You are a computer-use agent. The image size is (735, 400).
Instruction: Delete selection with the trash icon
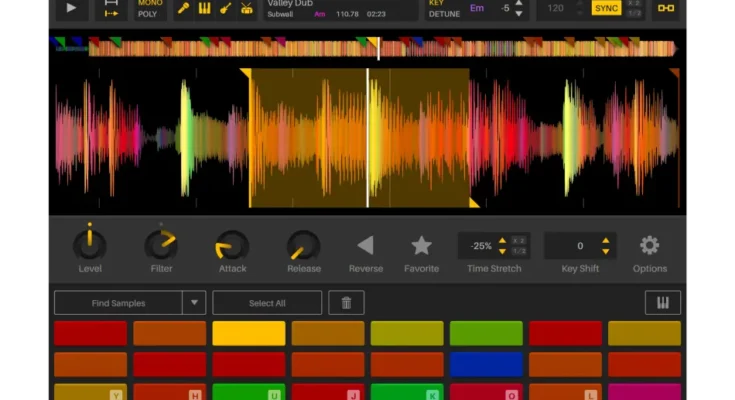346,303
